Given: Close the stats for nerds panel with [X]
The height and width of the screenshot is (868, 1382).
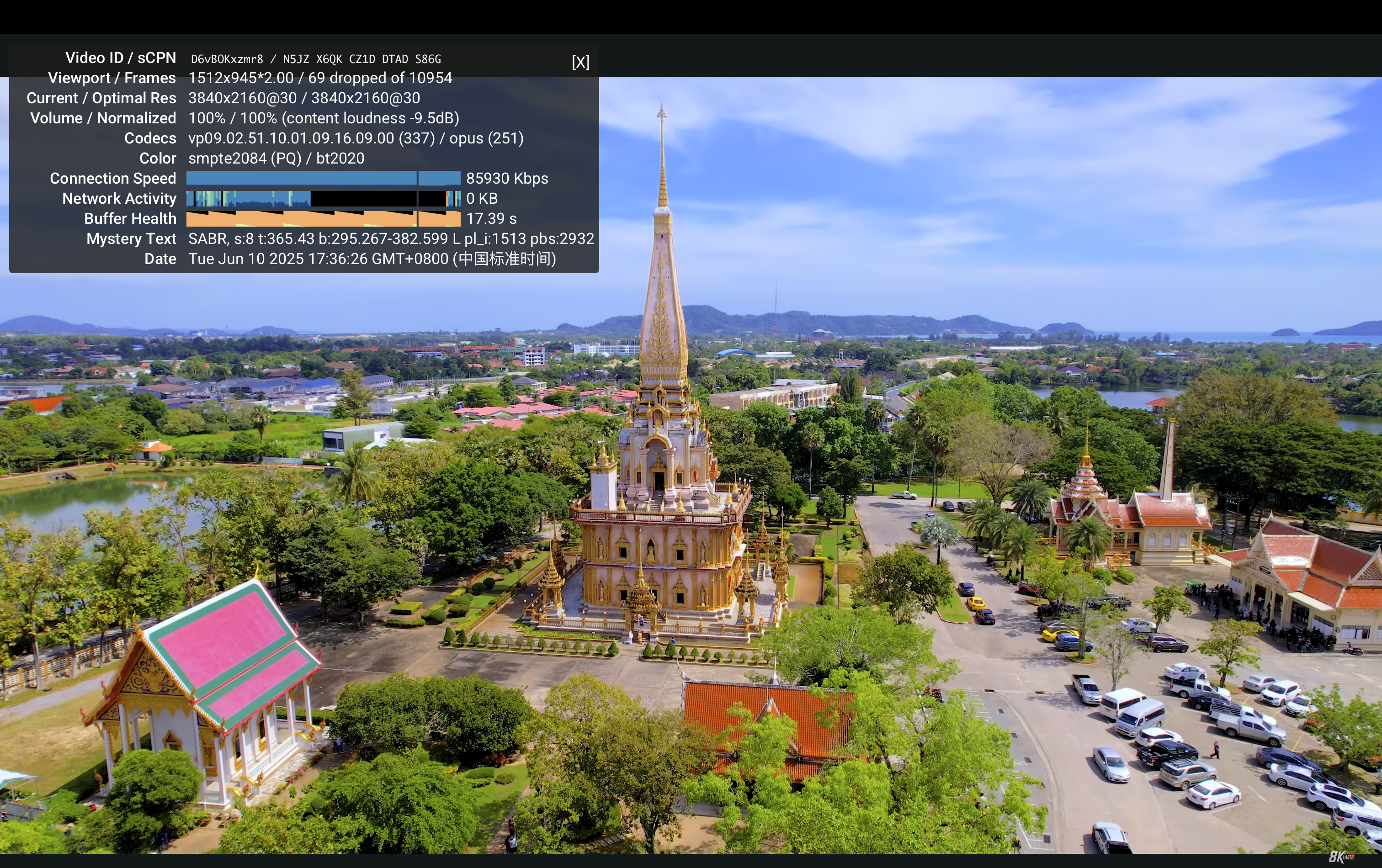Looking at the screenshot, I should (x=580, y=62).
